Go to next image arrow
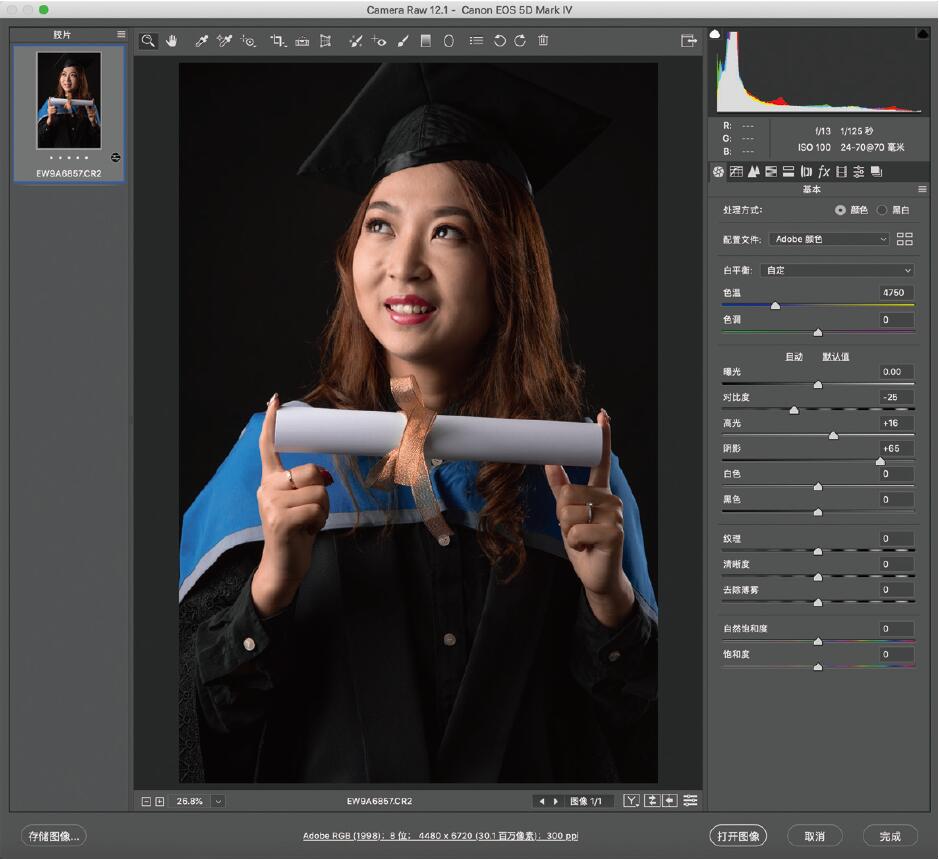This screenshot has height=860, width=939. [x=556, y=801]
